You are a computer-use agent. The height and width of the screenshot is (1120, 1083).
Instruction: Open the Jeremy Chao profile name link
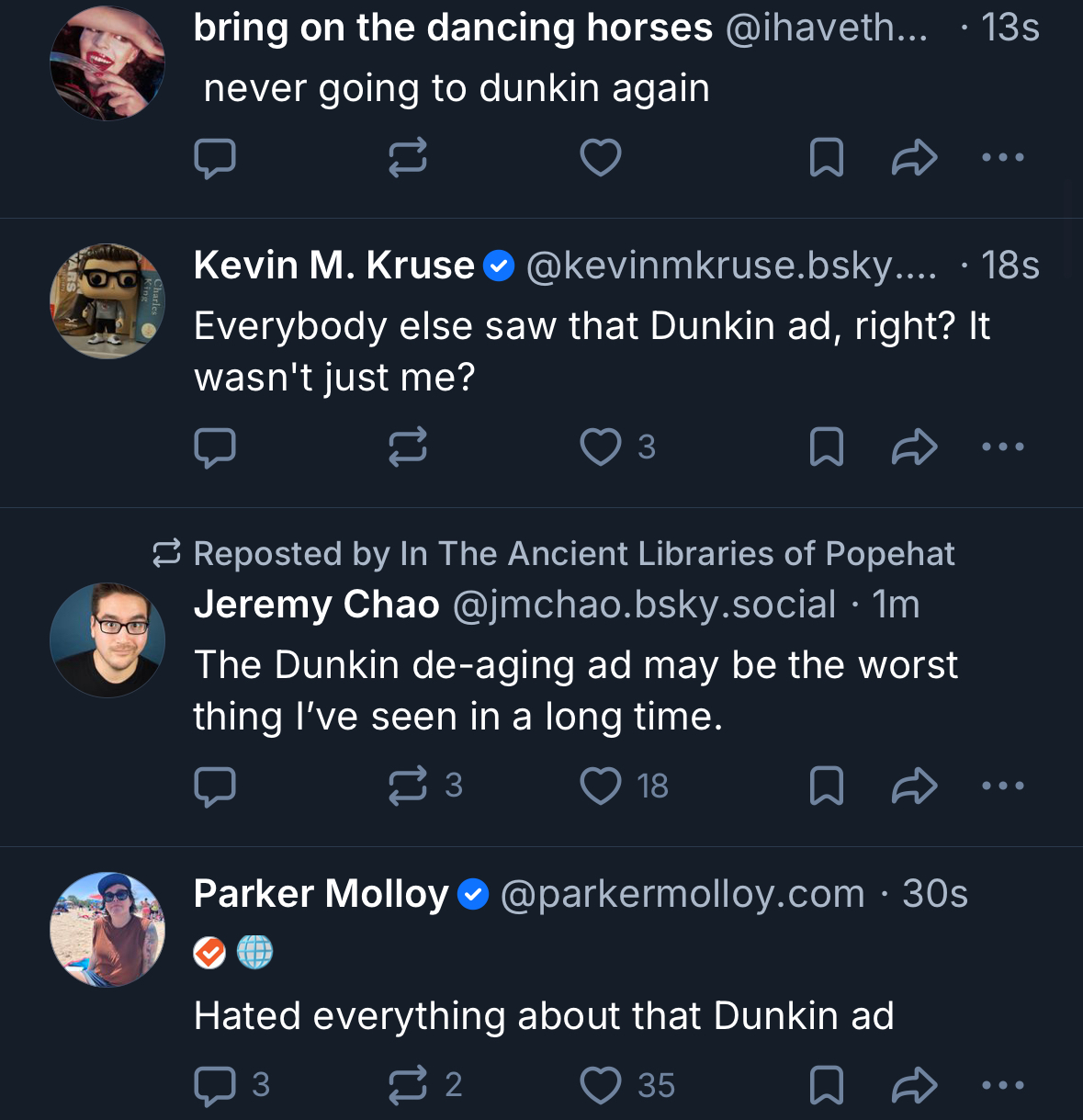click(x=316, y=605)
